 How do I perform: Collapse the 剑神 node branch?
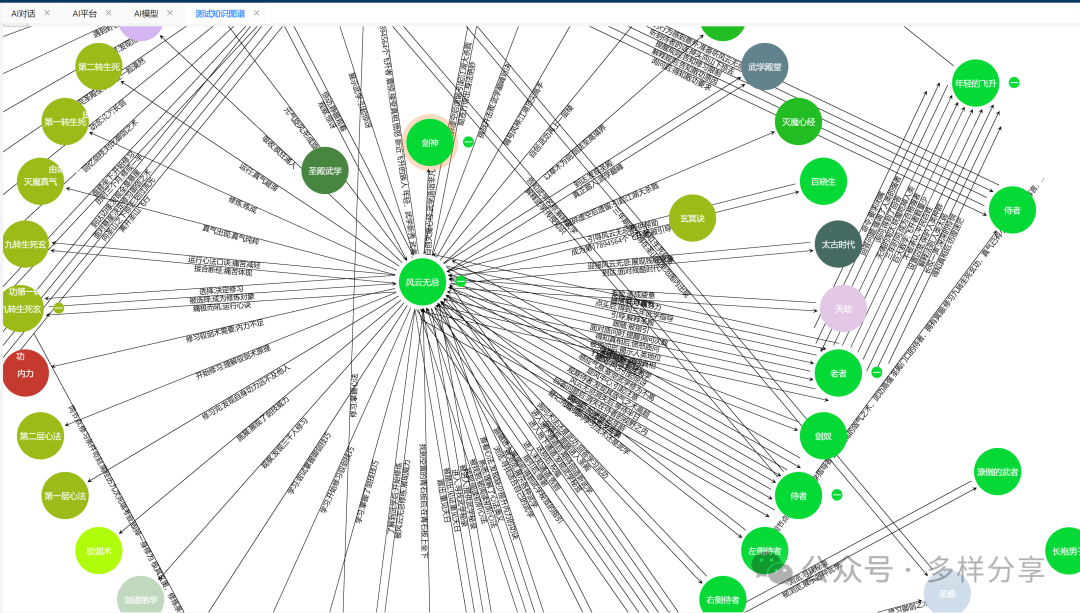pyautogui.click(x=468, y=142)
